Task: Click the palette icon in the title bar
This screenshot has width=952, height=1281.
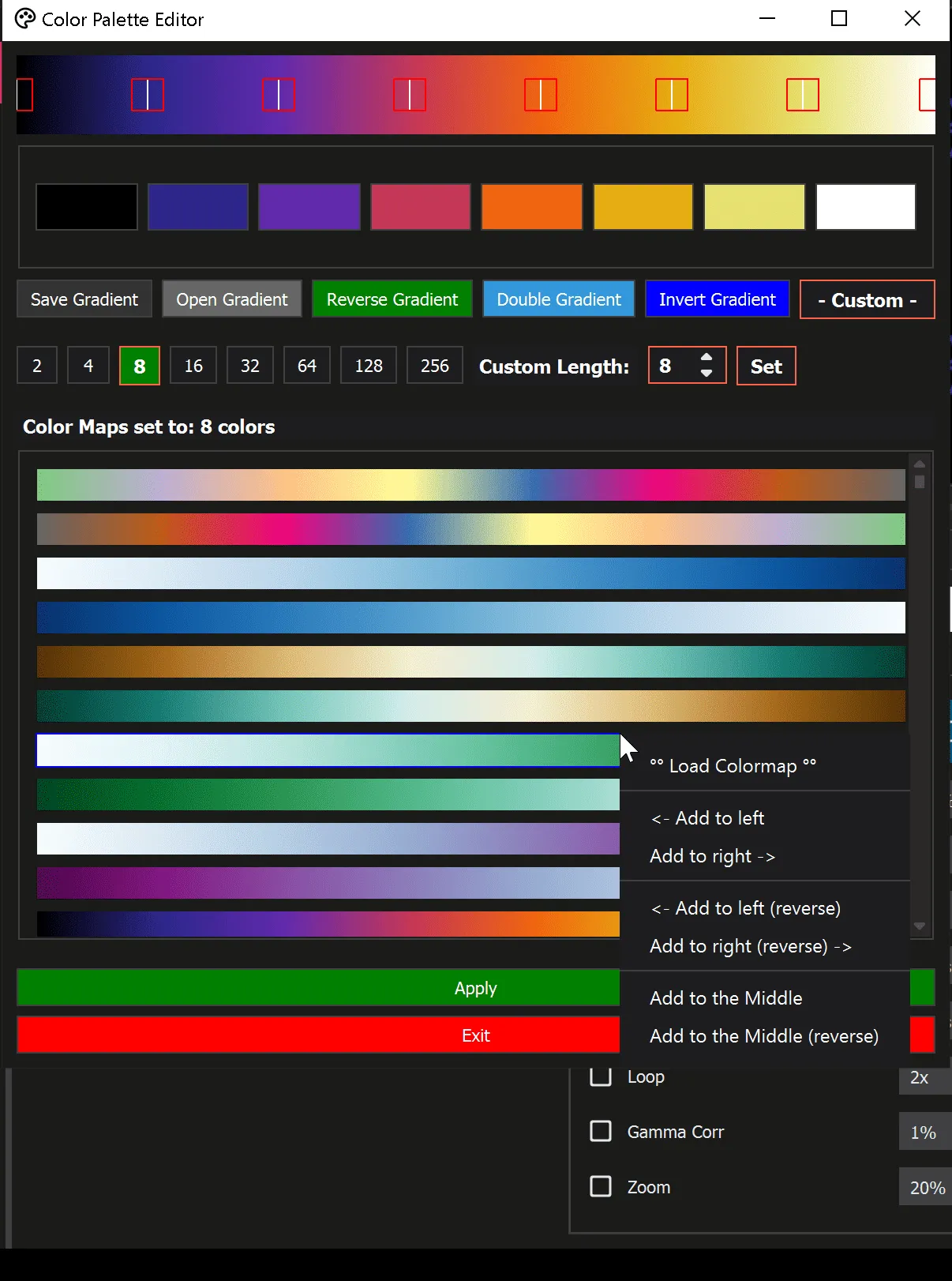Action: click(x=25, y=19)
